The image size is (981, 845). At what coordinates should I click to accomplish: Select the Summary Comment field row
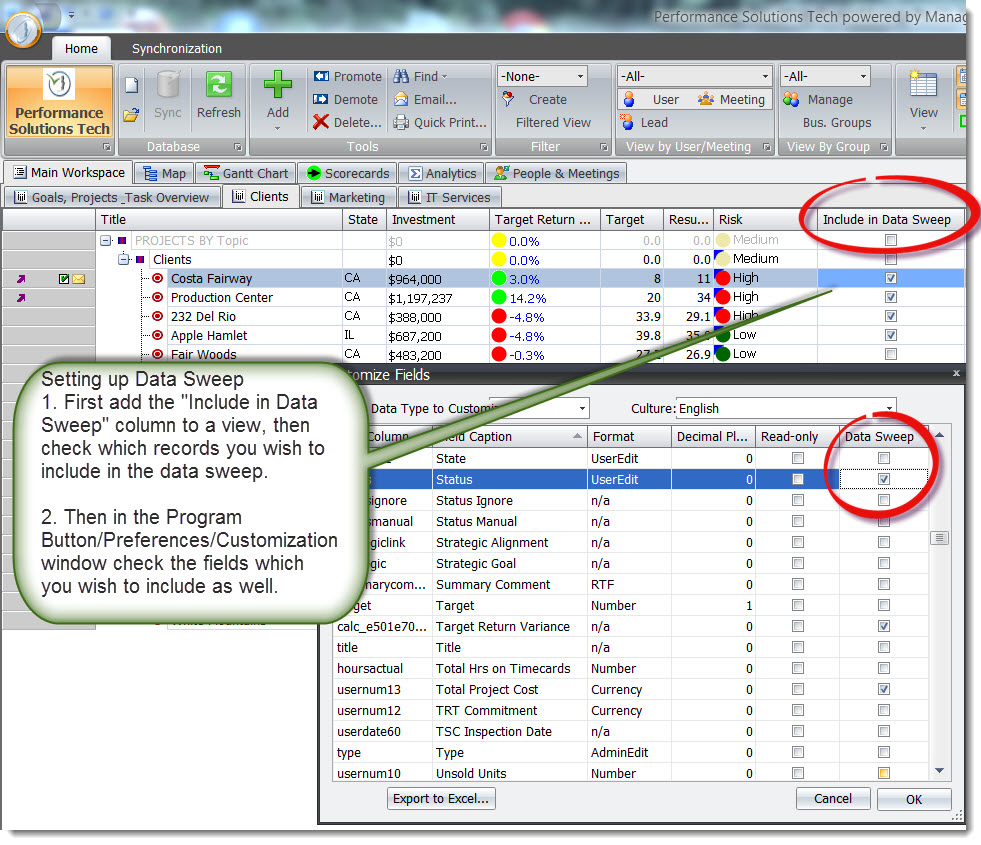[x=631, y=585]
